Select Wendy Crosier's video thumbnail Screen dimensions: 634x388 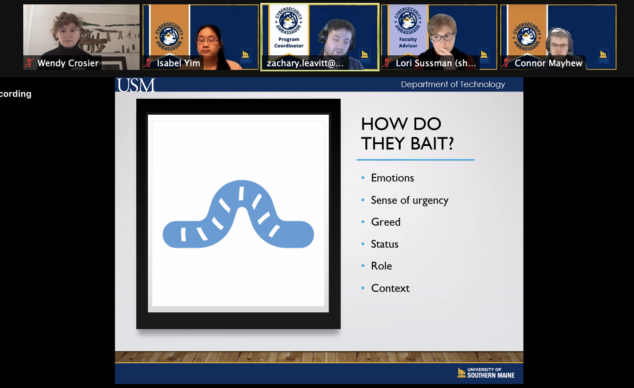tap(81, 37)
